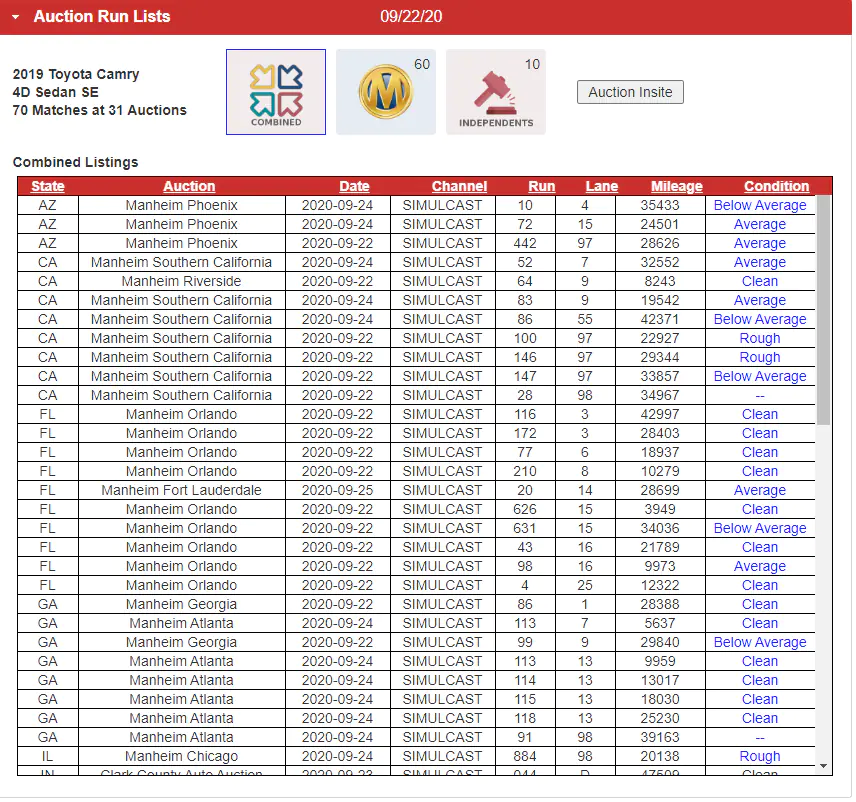This screenshot has width=856, height=802.
Task: Open Clean condition for mileage 5637
Action: [762, 625]
